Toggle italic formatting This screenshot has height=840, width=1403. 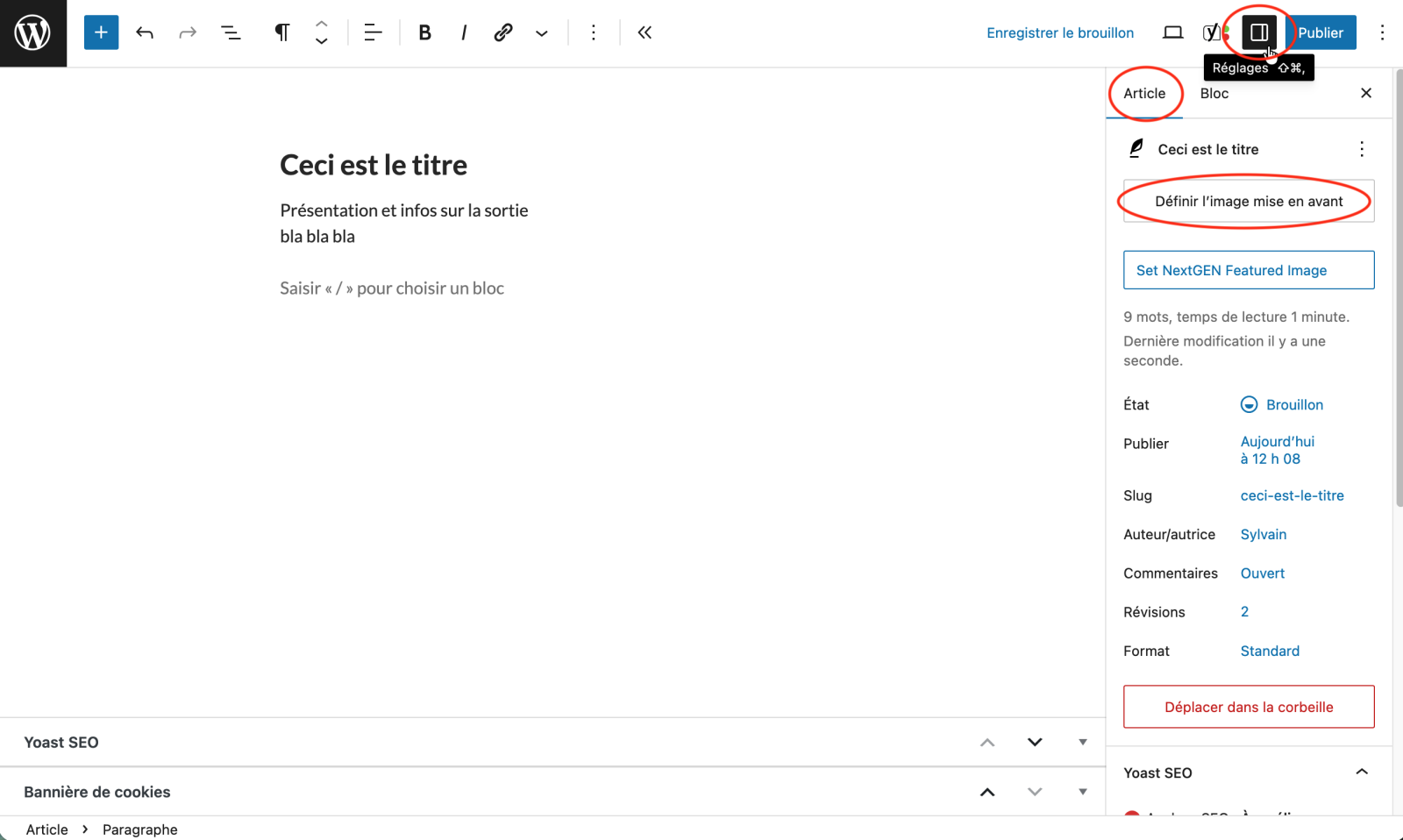(463, 32)
